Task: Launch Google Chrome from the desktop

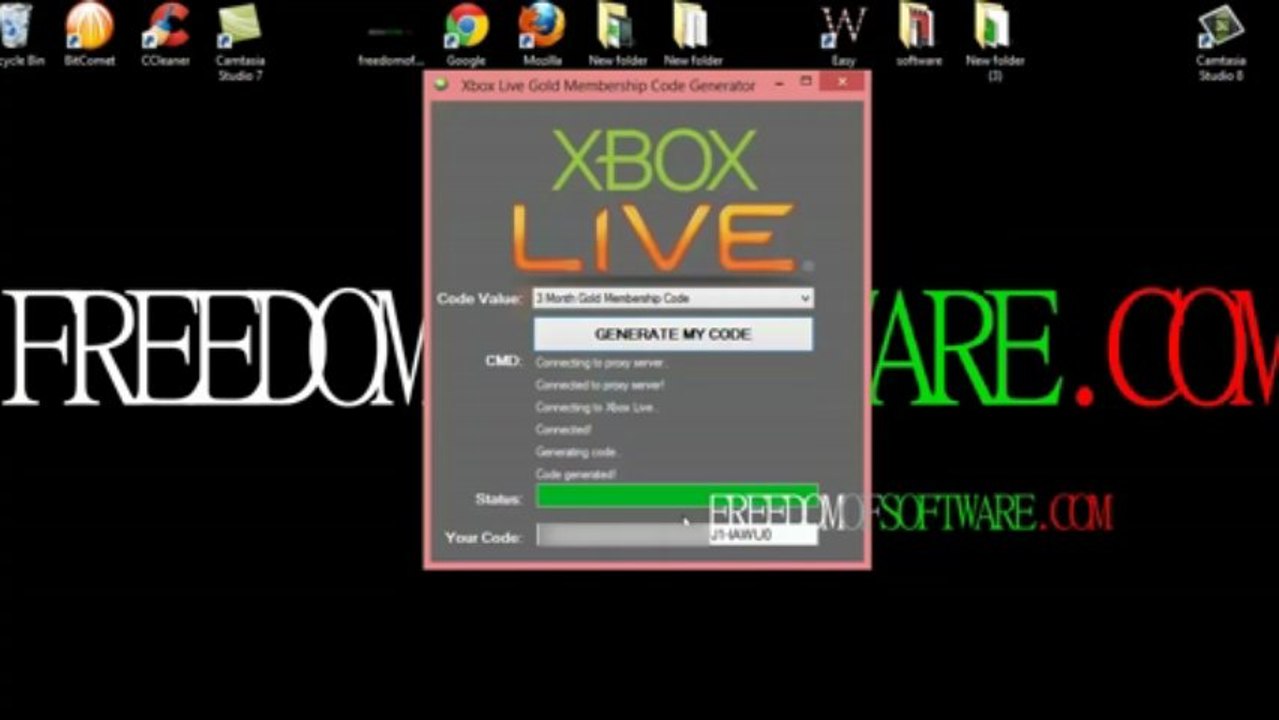Action: click(466, 33)
